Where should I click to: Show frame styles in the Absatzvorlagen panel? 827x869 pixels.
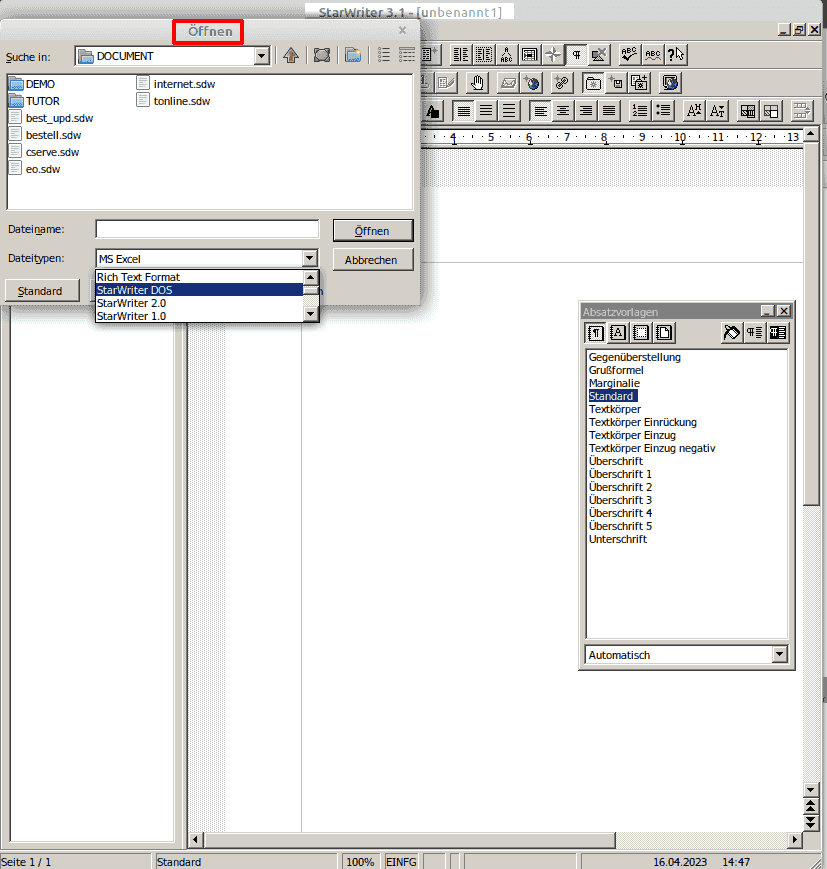(641, 333)
